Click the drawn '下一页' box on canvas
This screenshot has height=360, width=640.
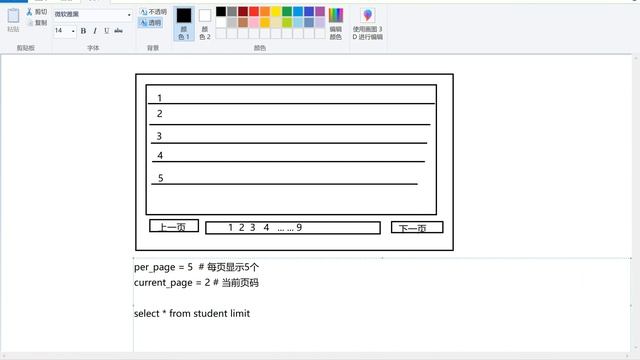(417, 227)
